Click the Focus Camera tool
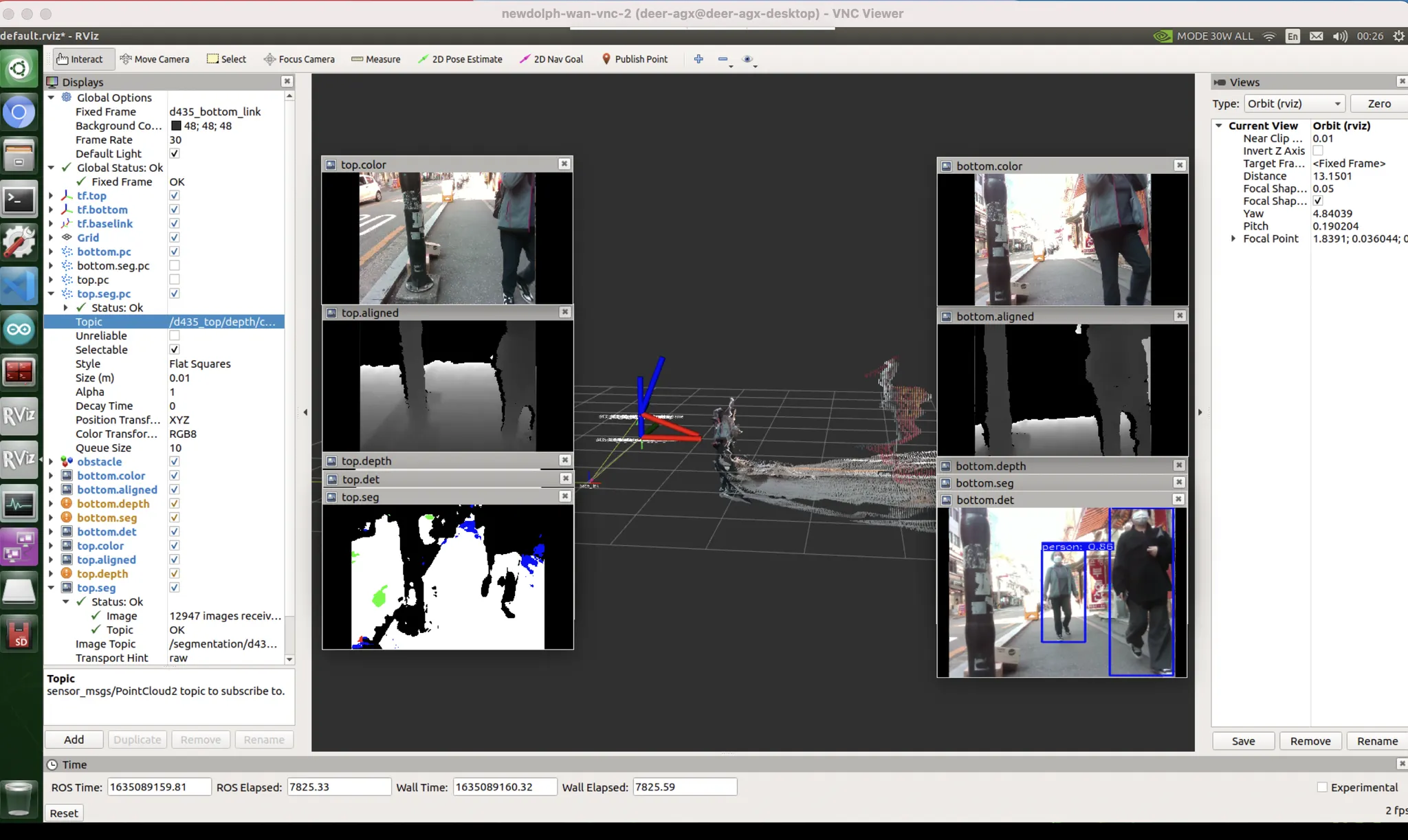1408x840 pixels. click(299, 59)
